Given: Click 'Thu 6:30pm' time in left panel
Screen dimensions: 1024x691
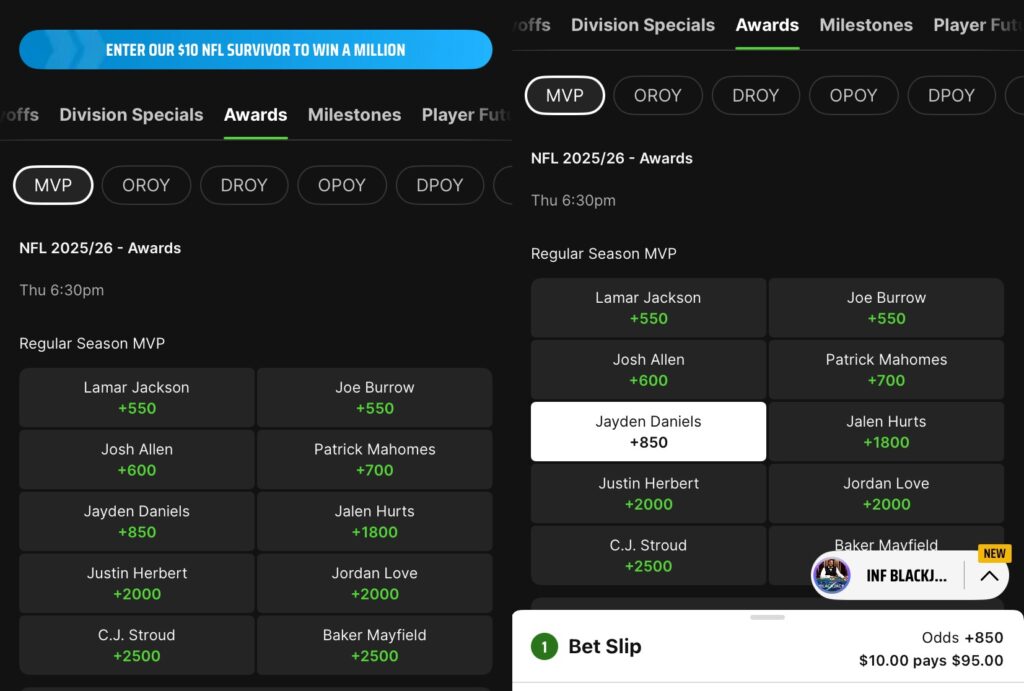Looking at the screenshot, I should click(x=61, y=290).
